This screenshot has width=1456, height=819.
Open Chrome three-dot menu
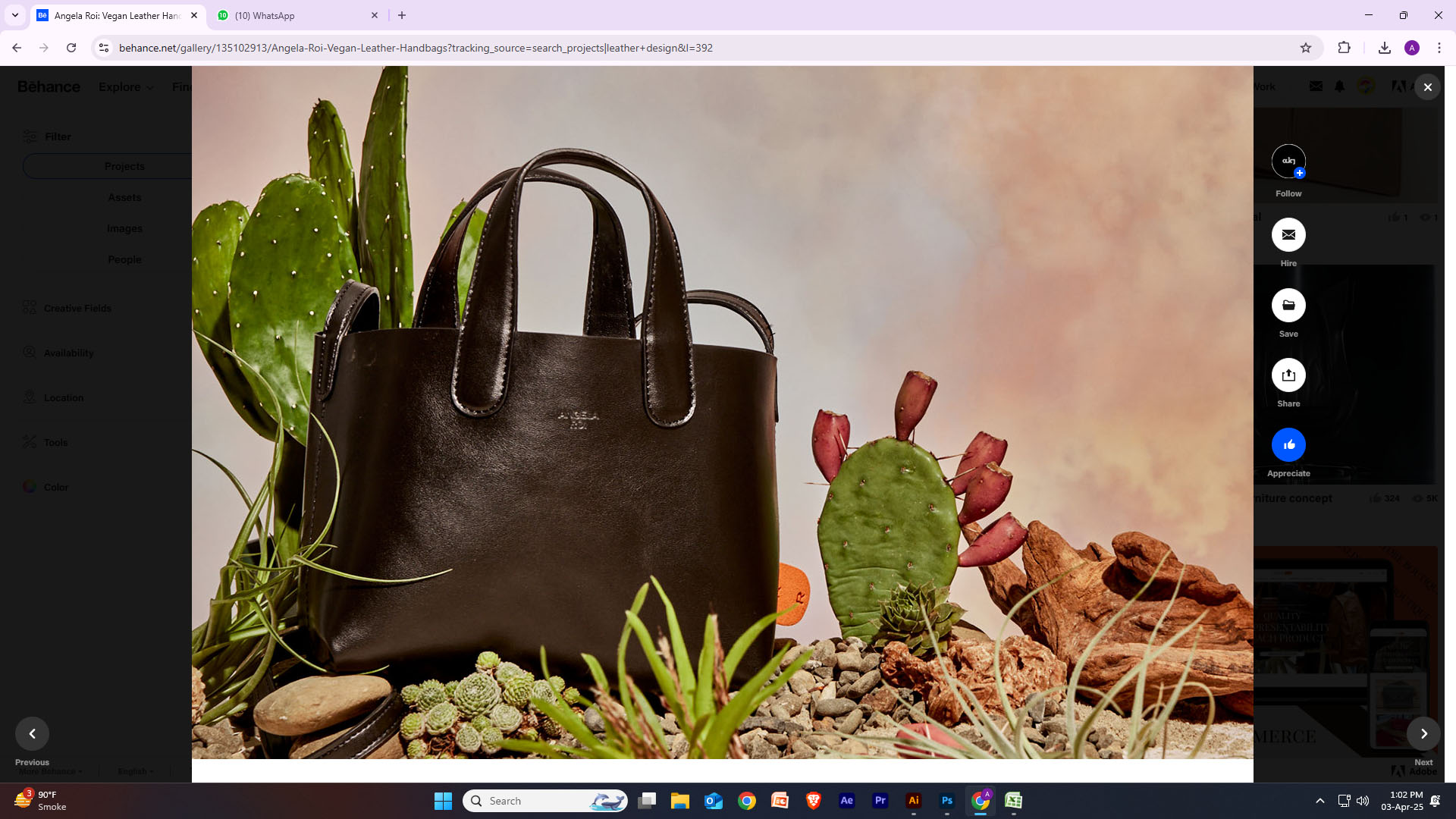[1439, 48]
